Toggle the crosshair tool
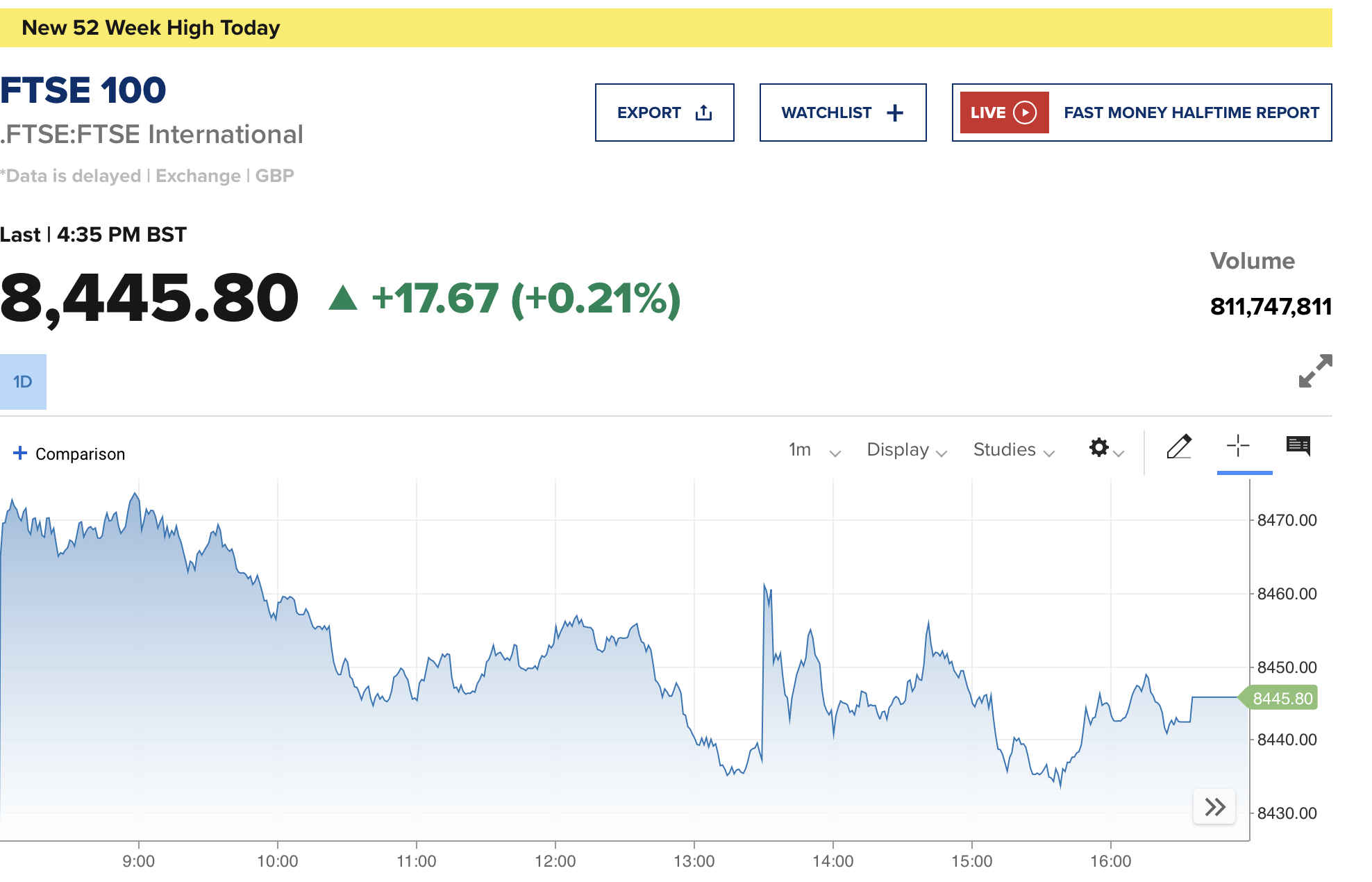 pos(1238,446)
